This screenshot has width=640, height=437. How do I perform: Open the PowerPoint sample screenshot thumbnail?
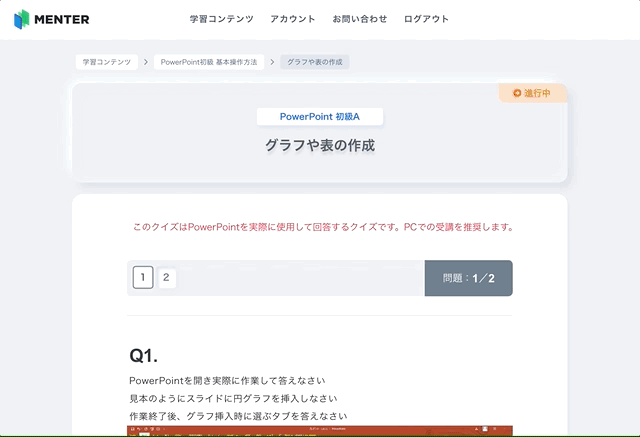click(320, 431)
